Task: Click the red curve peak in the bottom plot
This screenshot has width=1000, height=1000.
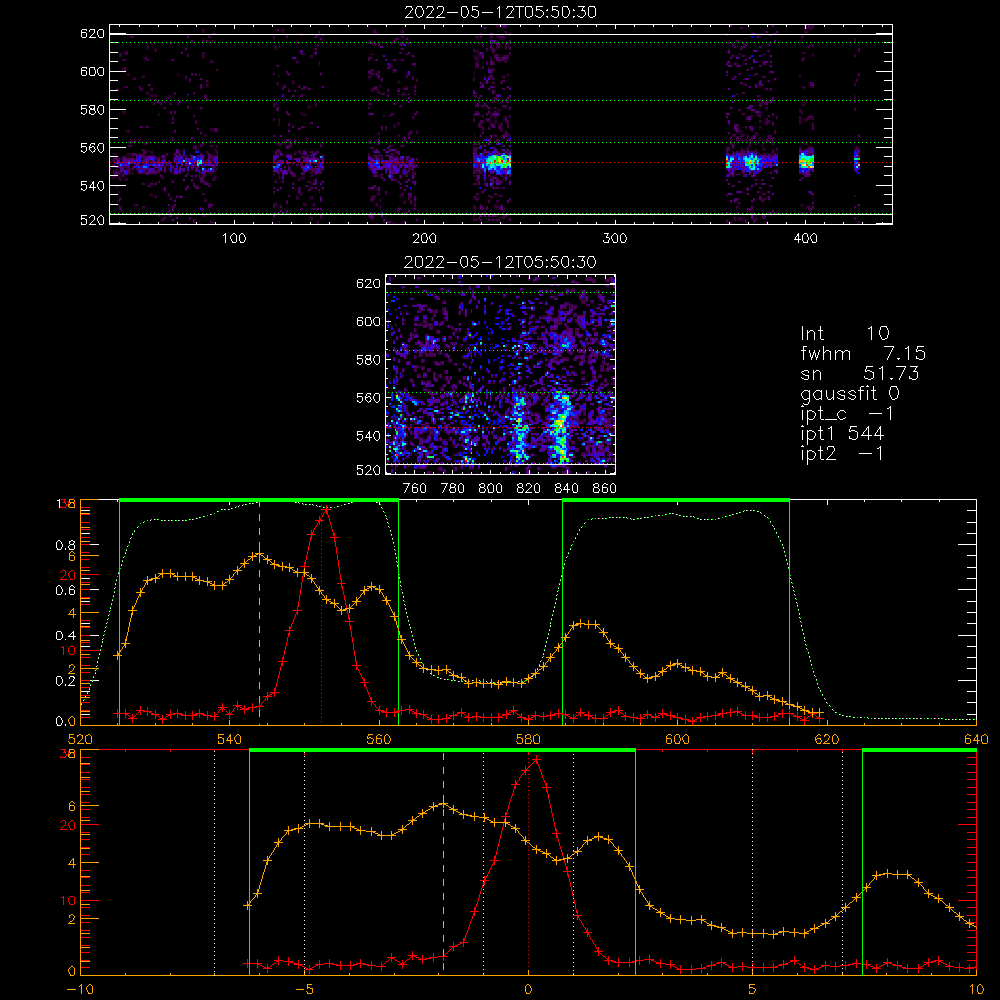Action: point(536,760)
